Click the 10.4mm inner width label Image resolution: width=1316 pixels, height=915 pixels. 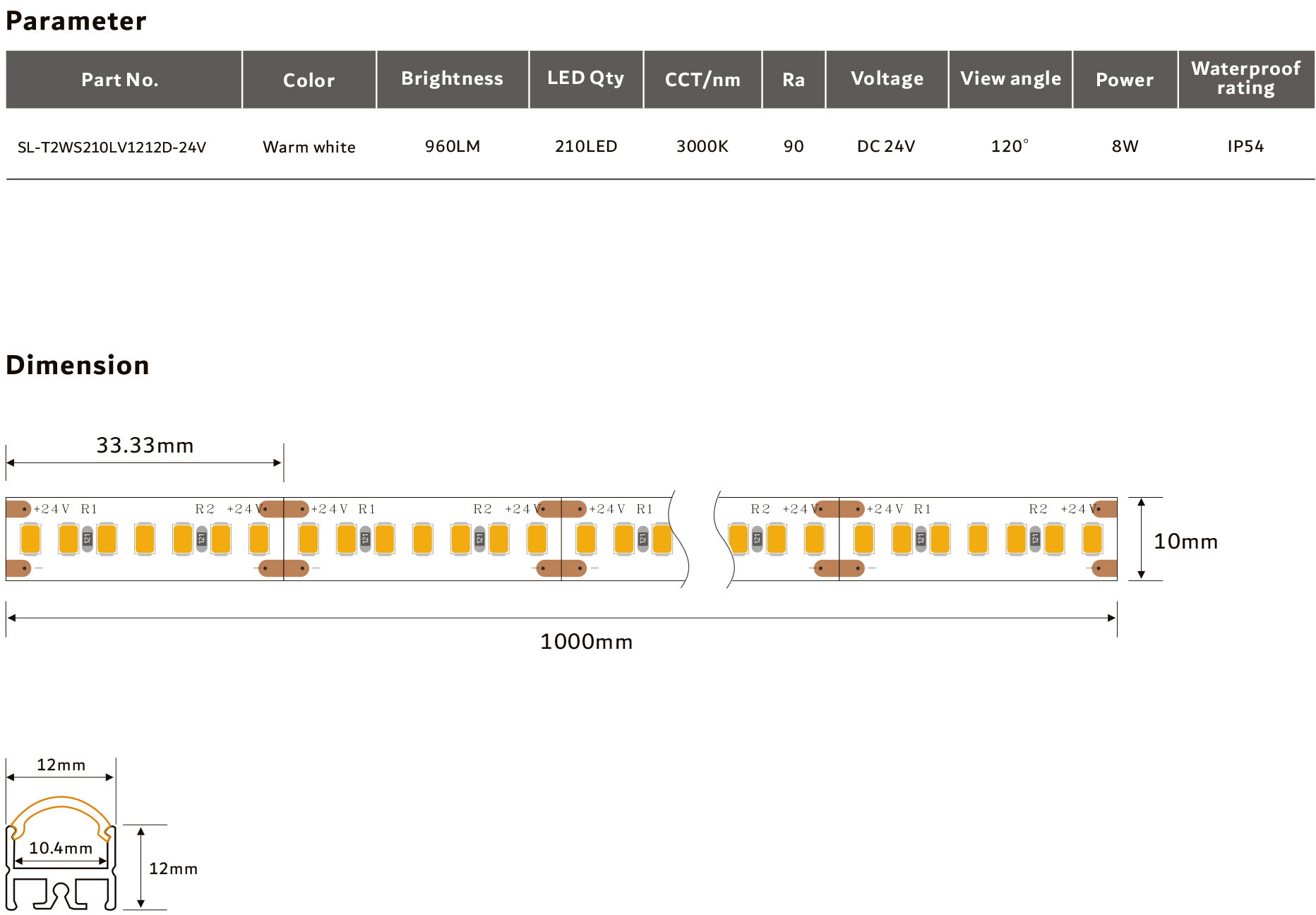pyautogui.click(x=61, y=848)
